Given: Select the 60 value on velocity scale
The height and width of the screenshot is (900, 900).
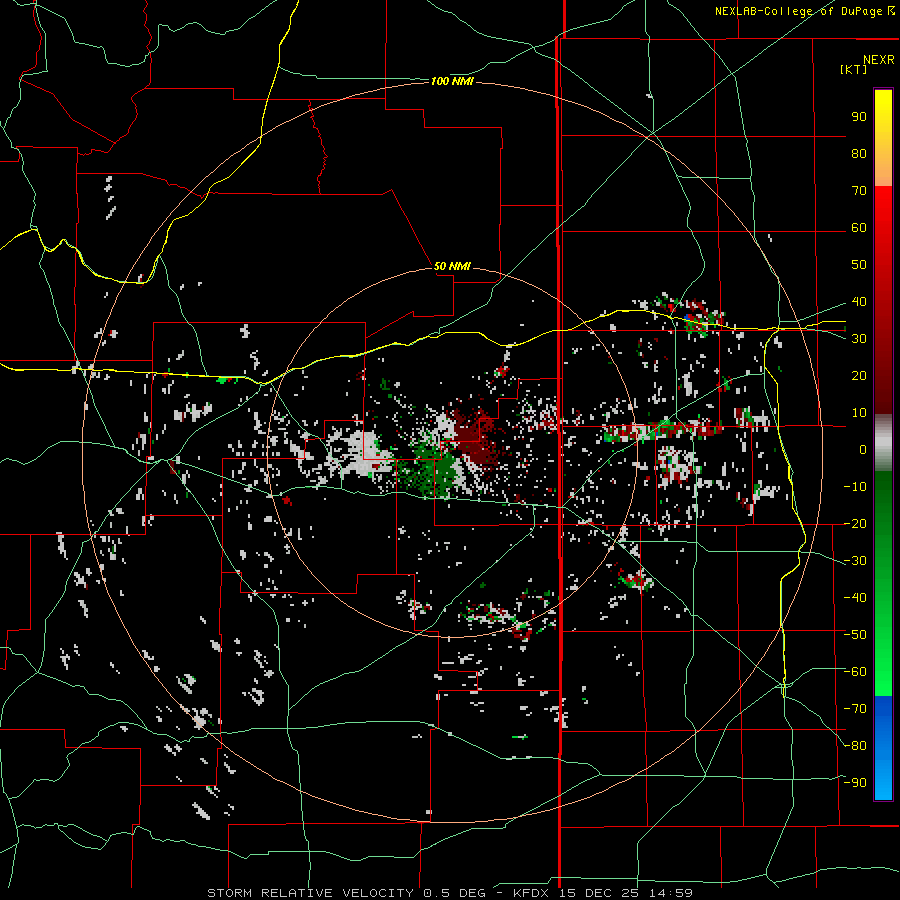Looking at the screenshot, I should click(859, 228).
